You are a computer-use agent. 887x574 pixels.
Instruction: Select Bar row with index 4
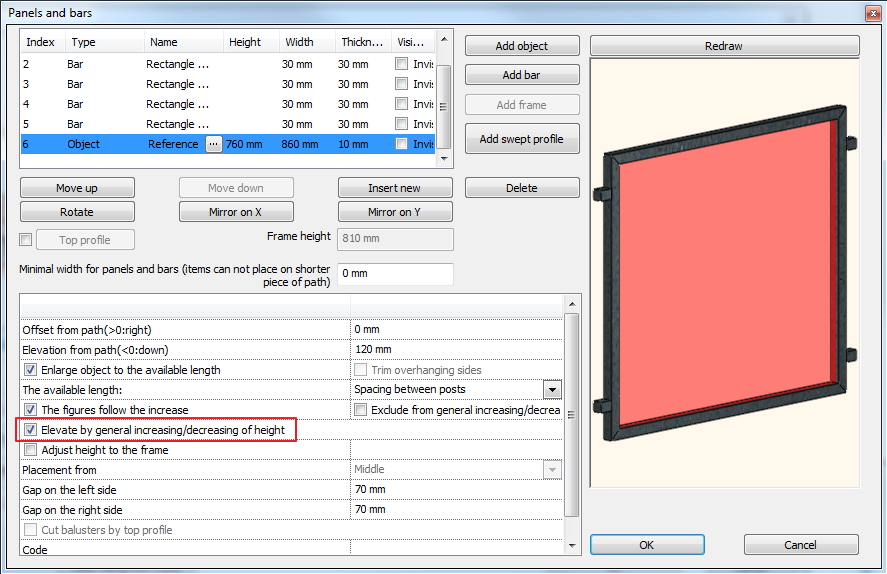pos(228,104)
